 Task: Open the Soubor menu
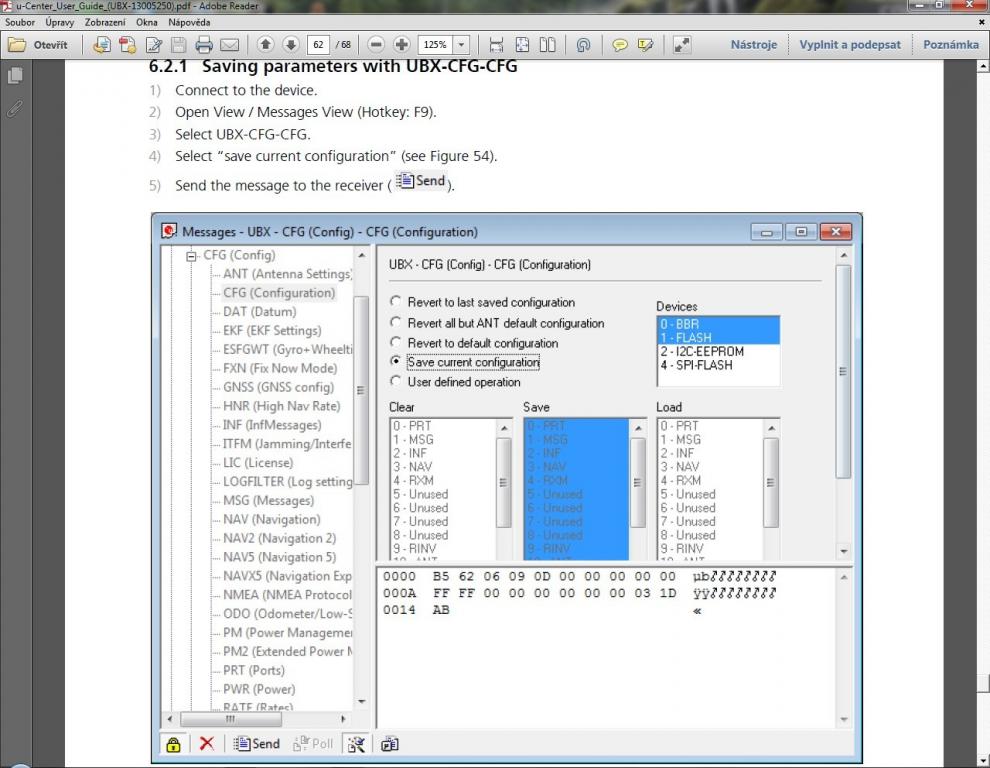pyautogui.click(x=20, y=21)
